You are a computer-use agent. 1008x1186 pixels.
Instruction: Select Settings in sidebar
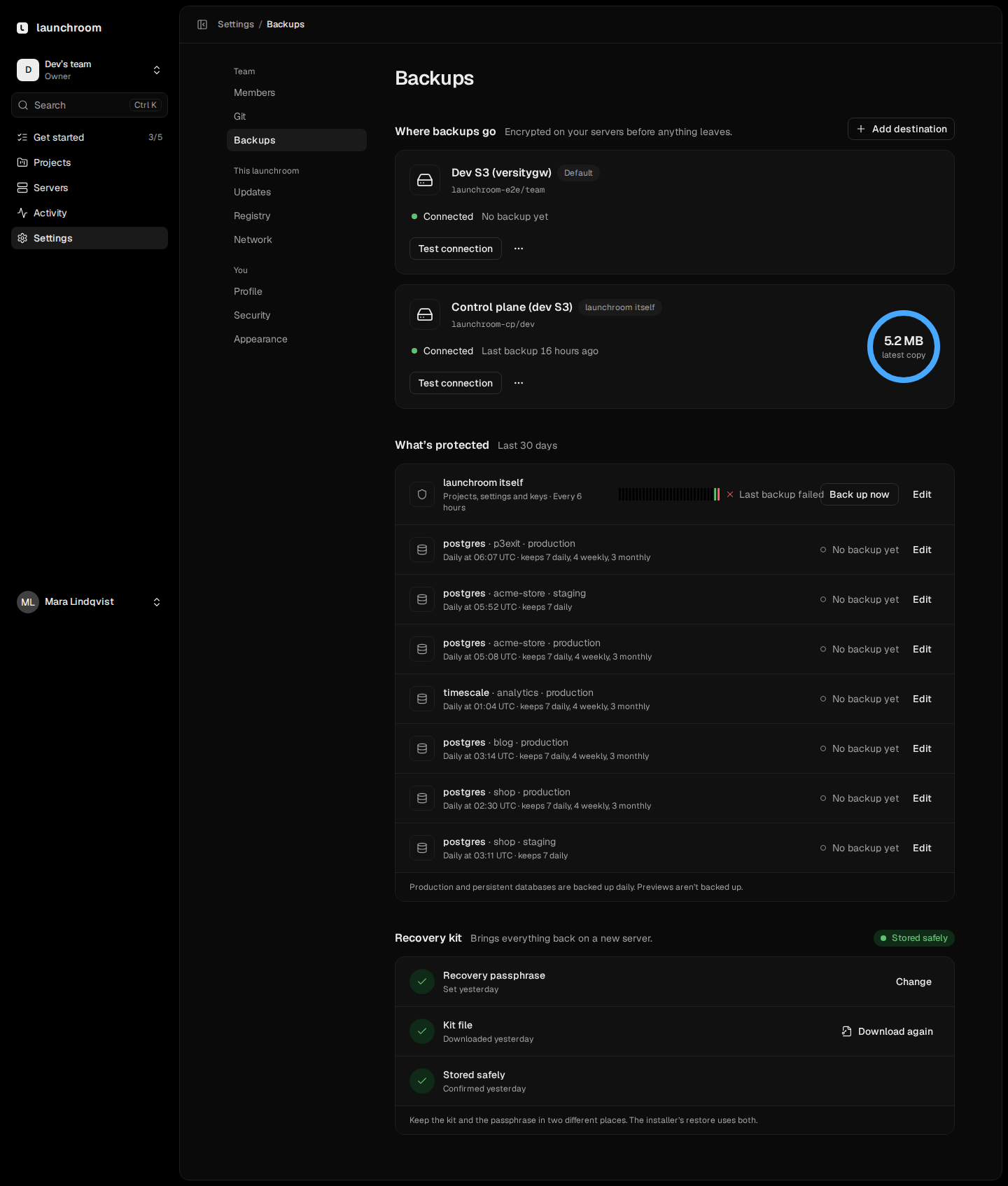click(90, 238)
